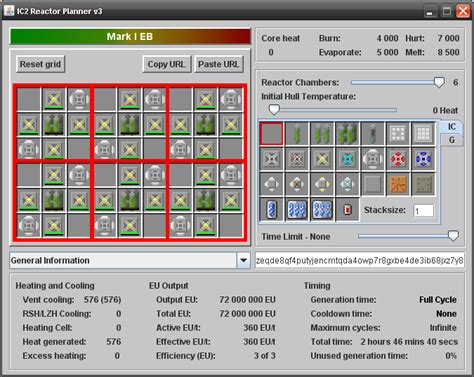474x377 pixels.
Task: Choose the yellow-tipped heat exchanger
Action: pos(322,184)
